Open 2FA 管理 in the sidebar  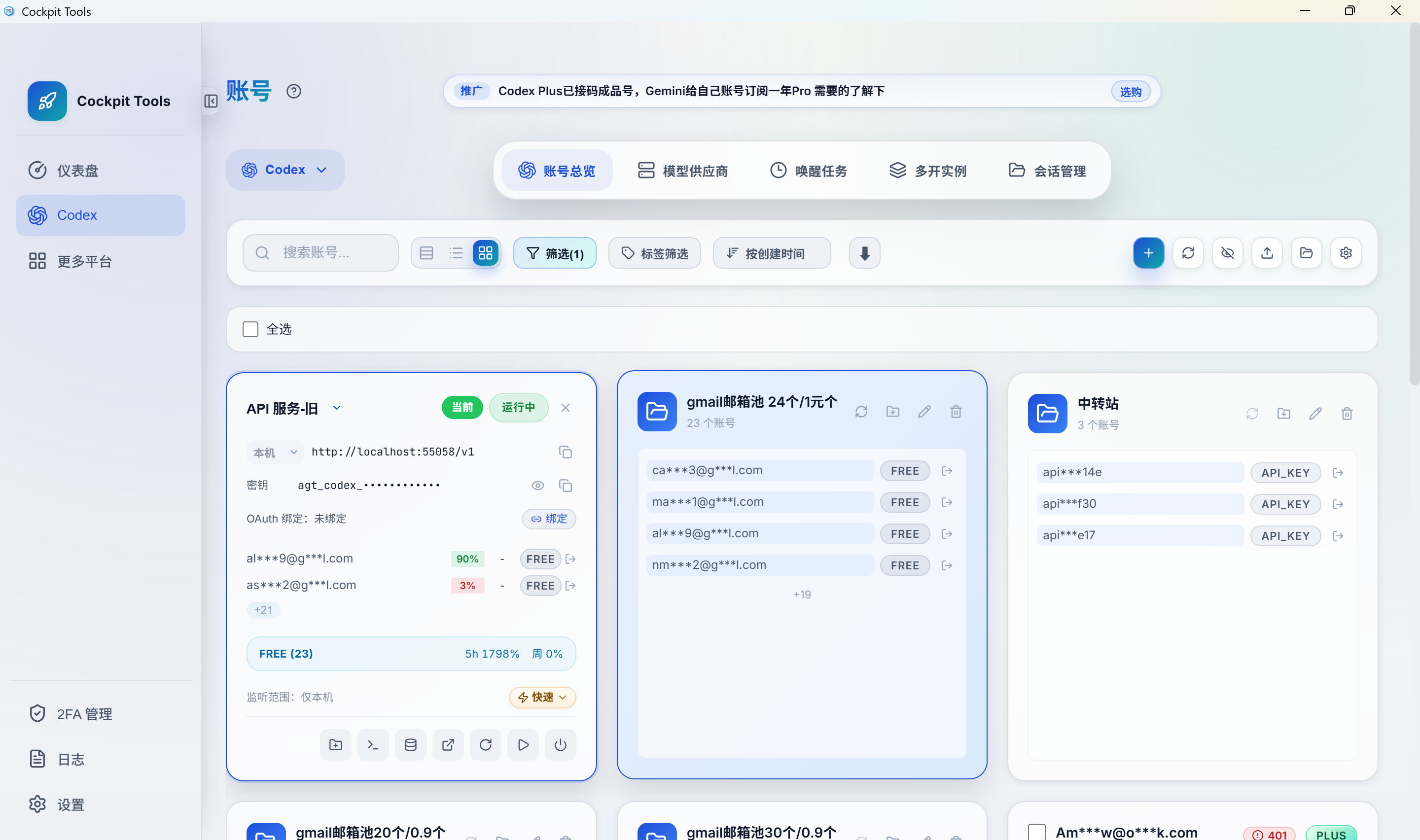click(x=100, y=714)
